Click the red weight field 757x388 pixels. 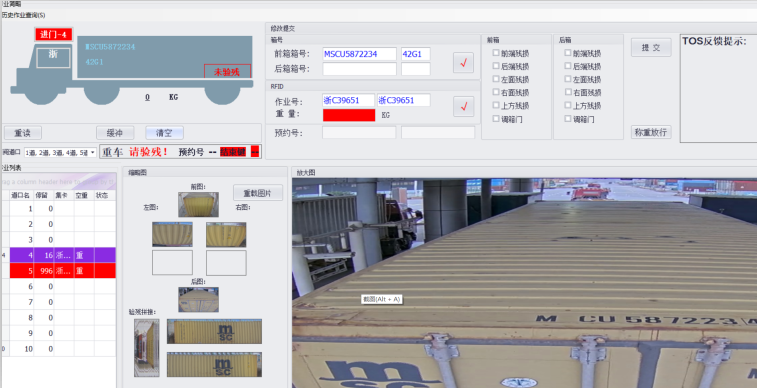[x=349, y=115]
